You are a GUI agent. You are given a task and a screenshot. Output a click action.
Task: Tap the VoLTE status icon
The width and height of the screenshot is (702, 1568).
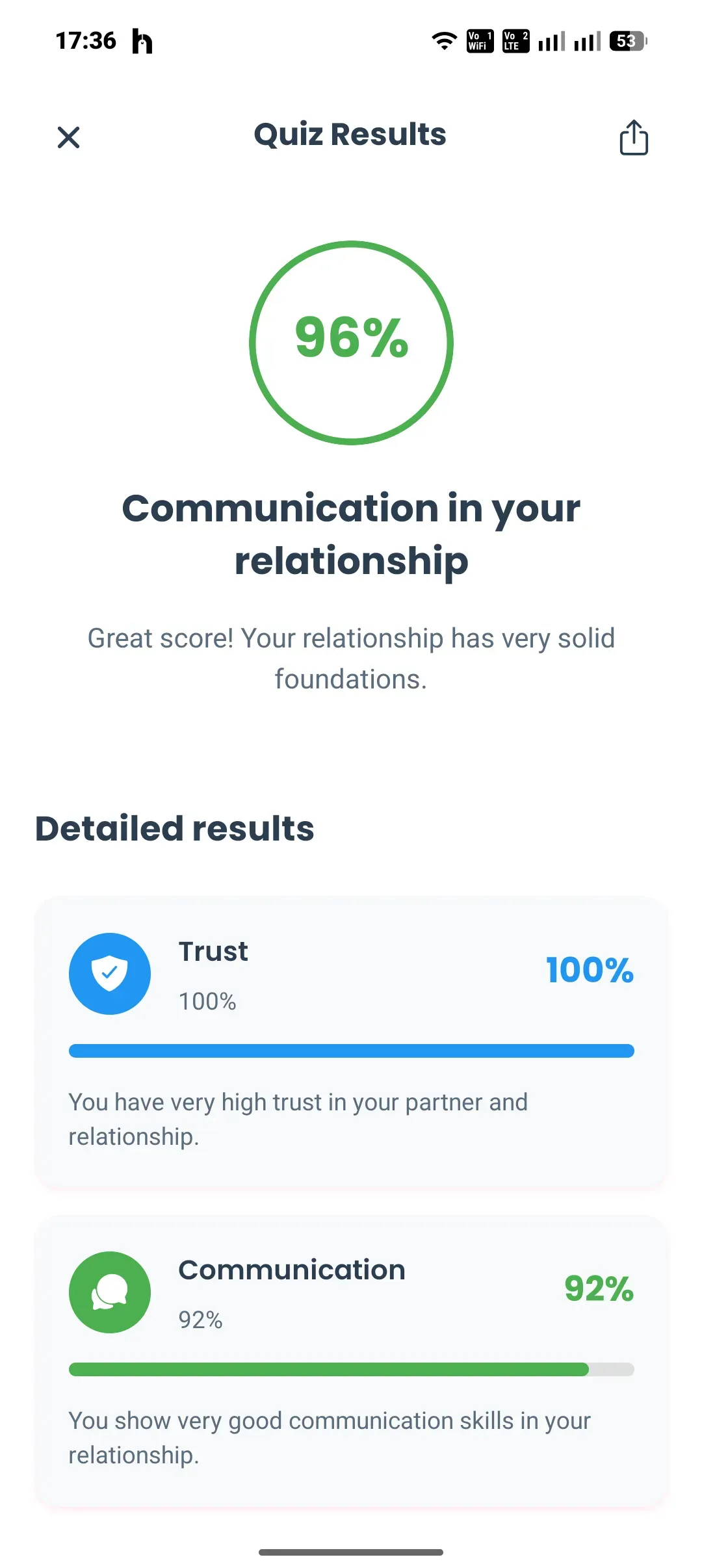pos(515,41)
